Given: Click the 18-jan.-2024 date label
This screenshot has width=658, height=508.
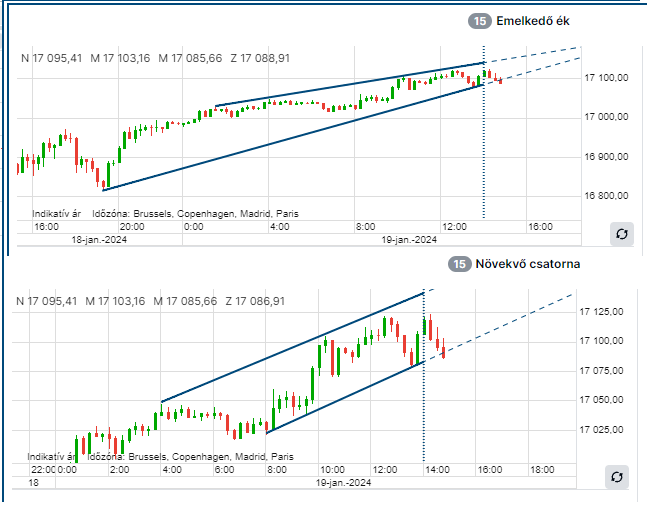Looking at the screenshot, I should click(x=99, y=240).
